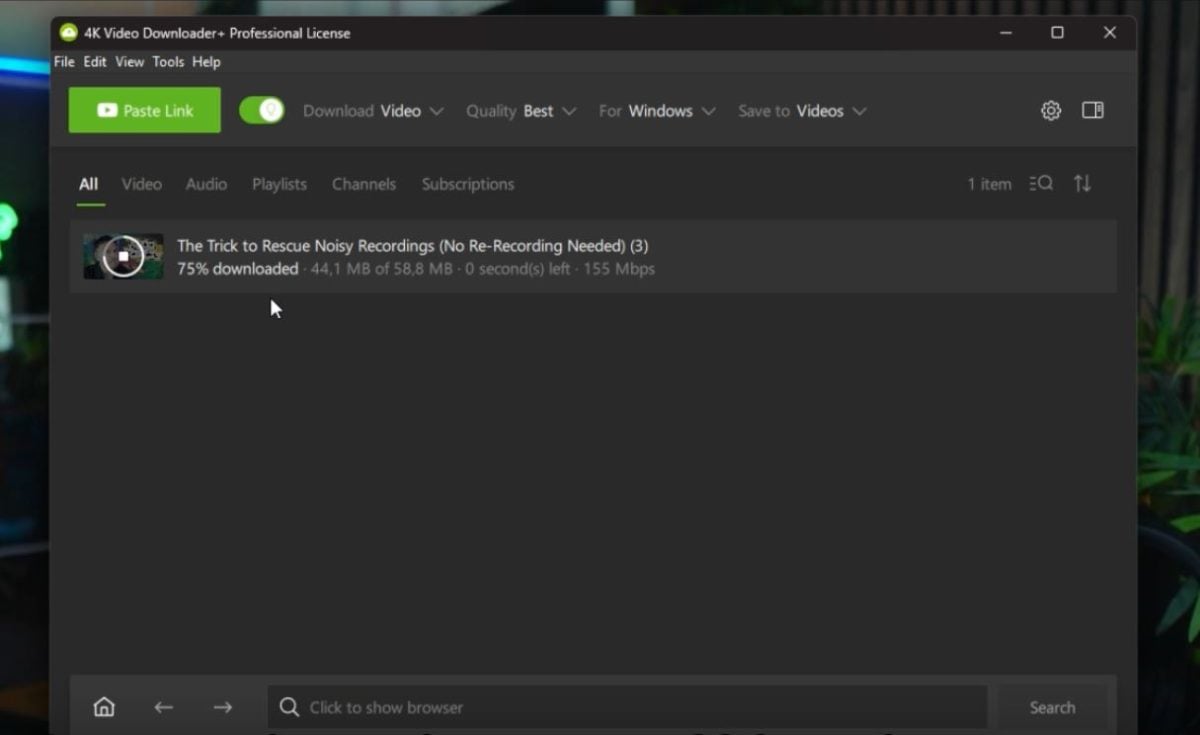Open the View menu

[x=130, y=62]
